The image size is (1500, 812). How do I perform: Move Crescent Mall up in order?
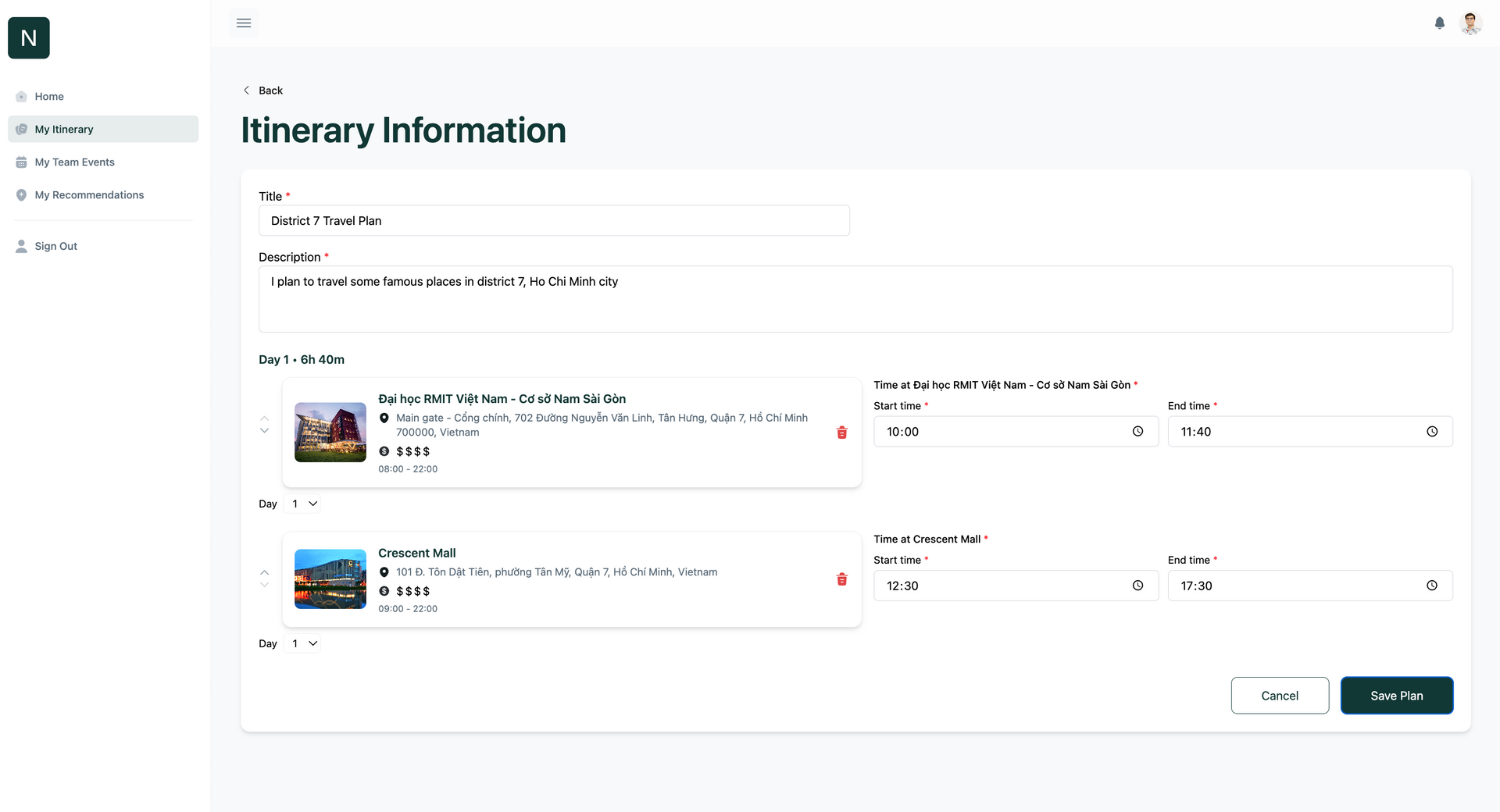pyautogui.click(x=265, y=572)
